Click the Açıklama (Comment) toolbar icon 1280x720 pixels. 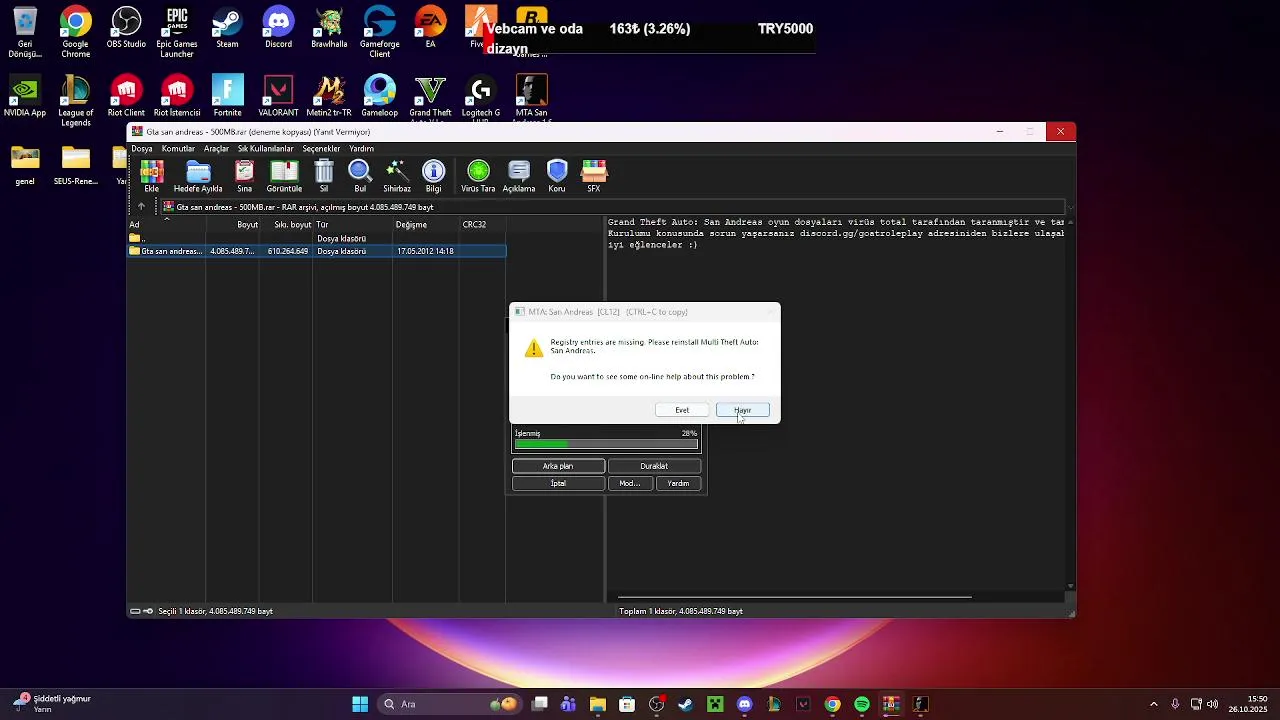tap(519, 176)
